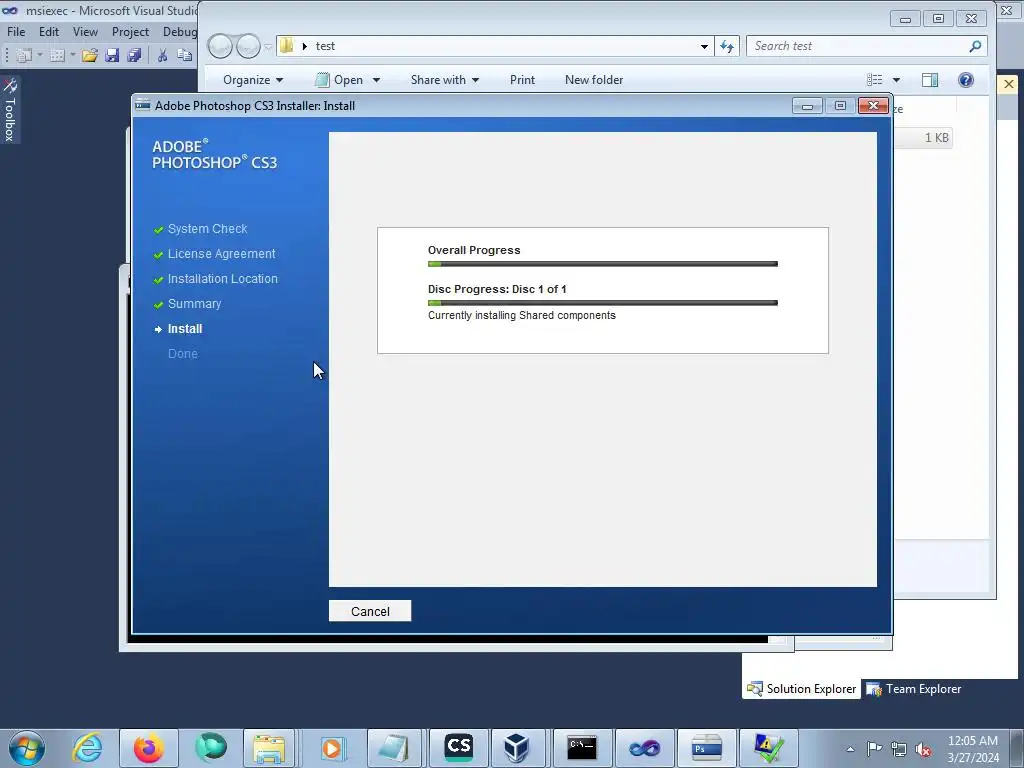Image resolution: width=1024 pixels, height=768 pixels.
Task: Open the CS app icon on the taskbar
Action: coord(458,748)
